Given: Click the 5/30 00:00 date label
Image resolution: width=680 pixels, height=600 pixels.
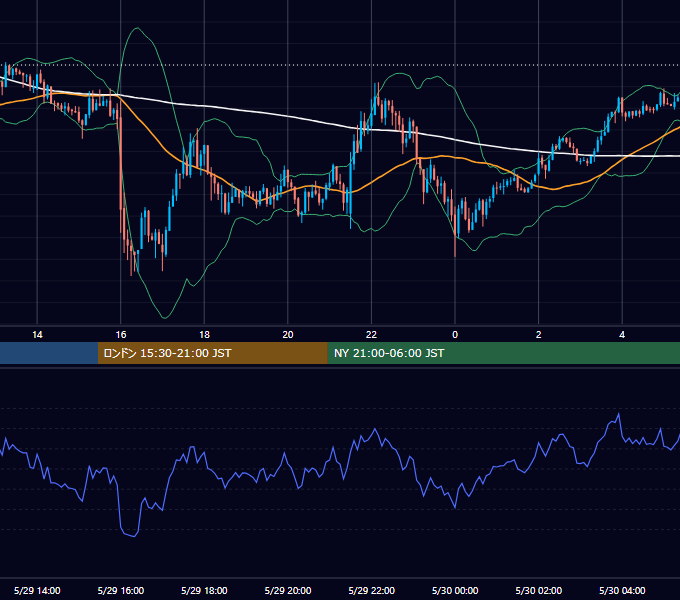Looking at the screenshot, I should (x=455, y=590).
